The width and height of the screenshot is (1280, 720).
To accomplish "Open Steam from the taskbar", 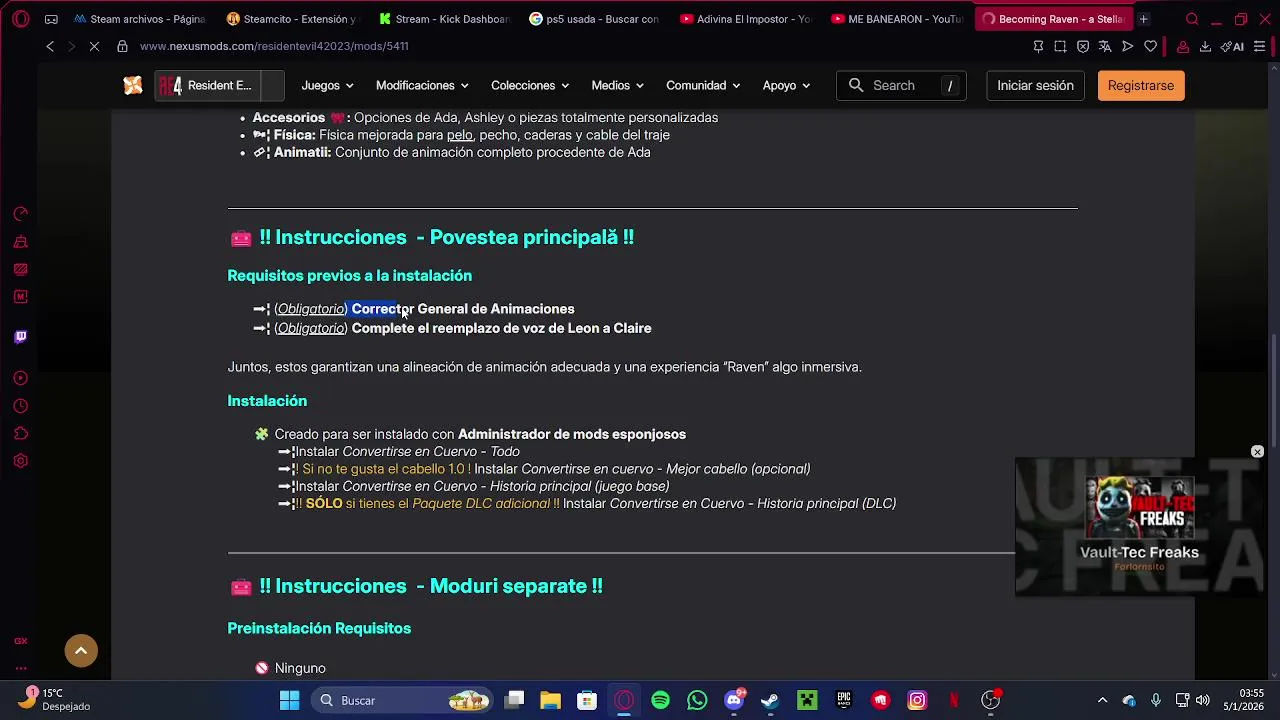I will coord(770,700).
